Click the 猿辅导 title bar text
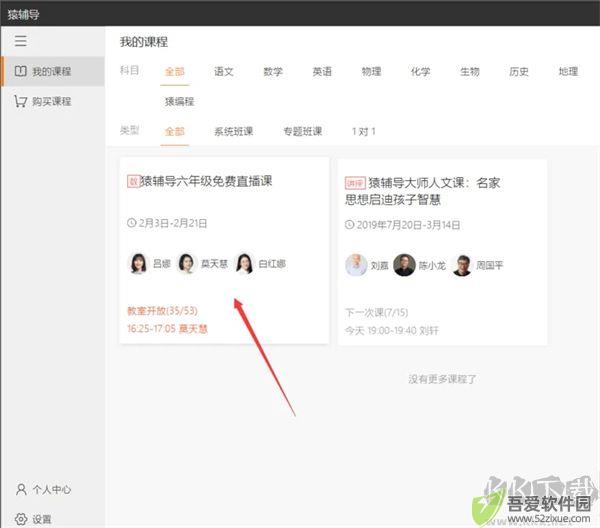The width and height of the screenshot is (600, 528). coord(23,15)
